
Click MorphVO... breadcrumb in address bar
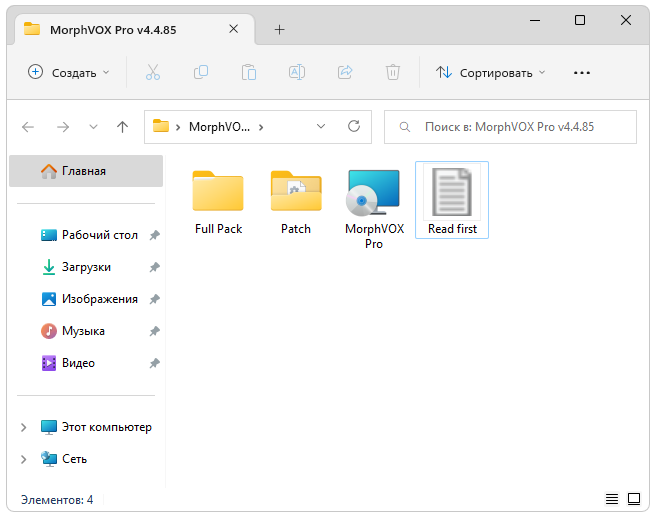(x=219, y=127)
